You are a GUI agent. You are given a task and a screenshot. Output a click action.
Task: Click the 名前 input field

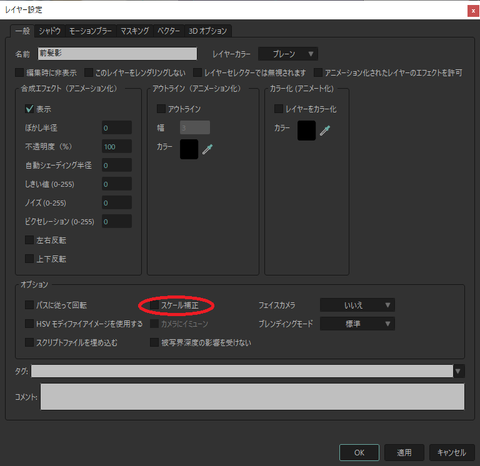117,54
